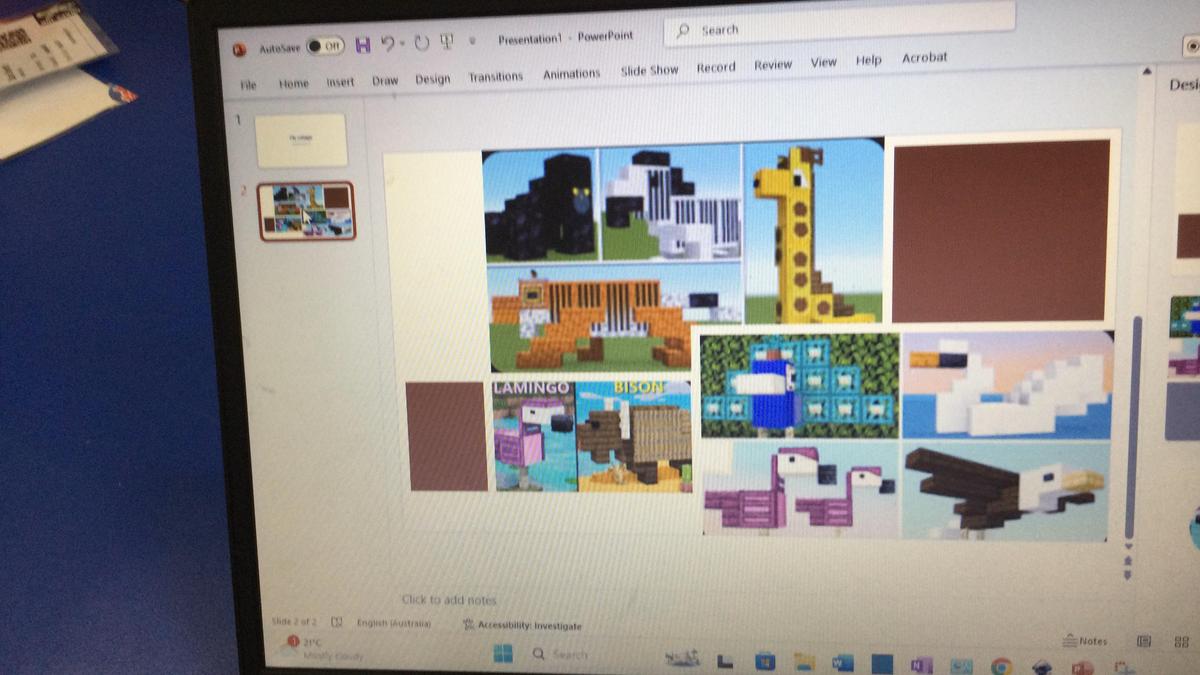Open Microsoft Store from the taskbar
Viewport: 1200px width, 675px height.
tap(765, 661)
